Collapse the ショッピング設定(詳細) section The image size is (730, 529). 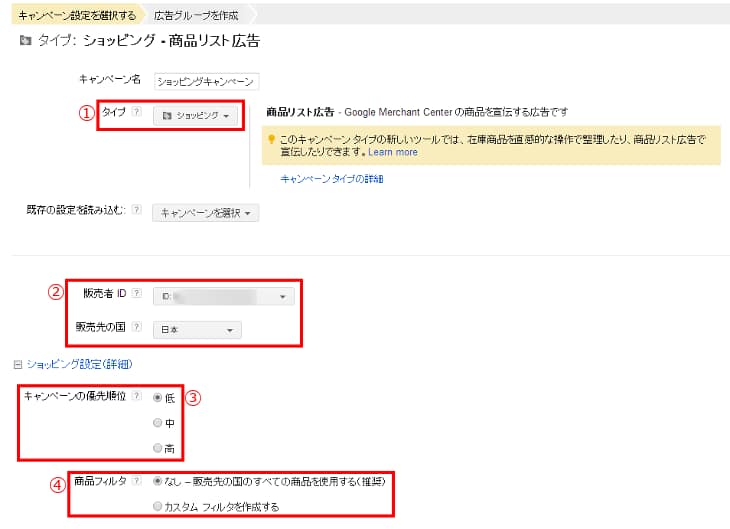click(x=15, y=364)
